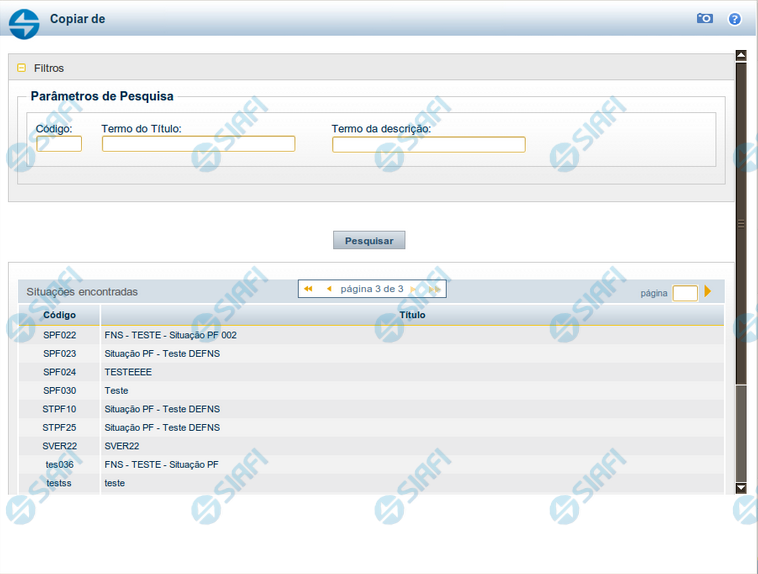Click the SIAFI logo icon
Viewport: 758px width, 574px height.
click(24, 20)
